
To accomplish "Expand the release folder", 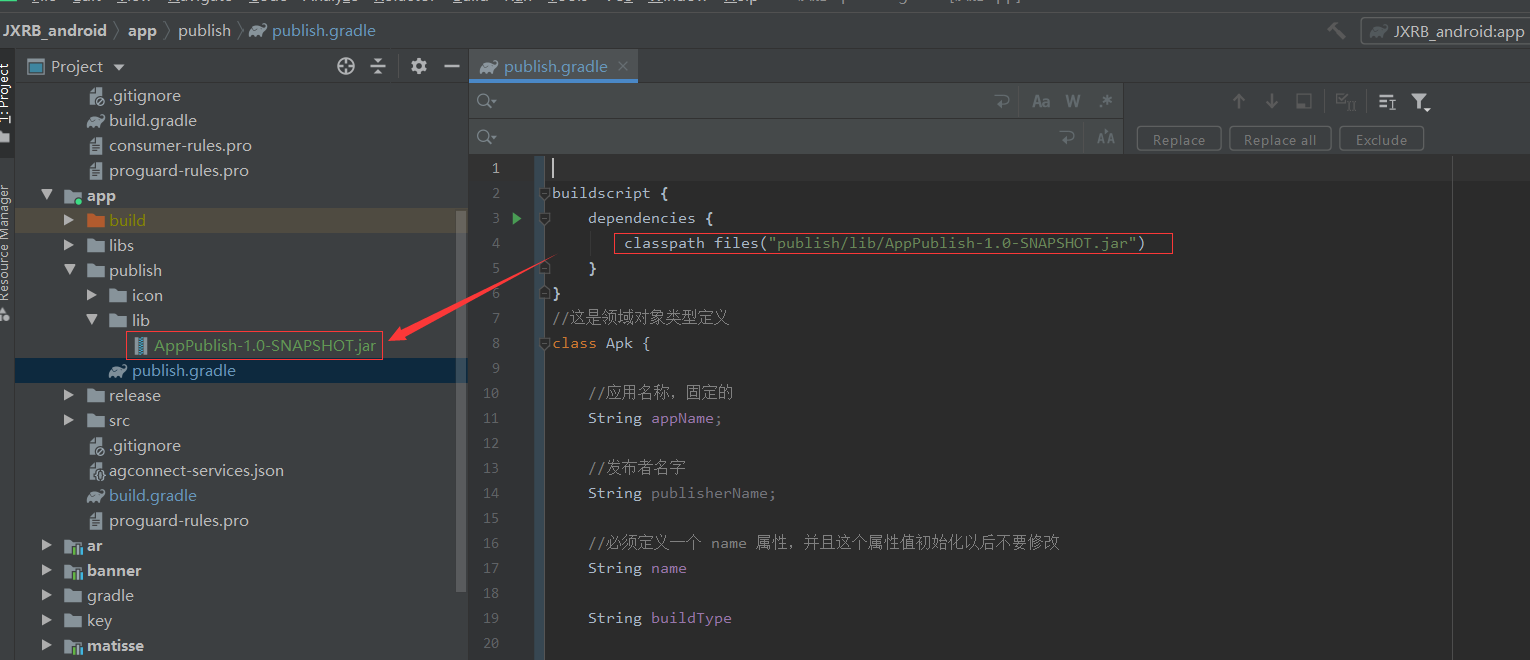I will (69, 395).
